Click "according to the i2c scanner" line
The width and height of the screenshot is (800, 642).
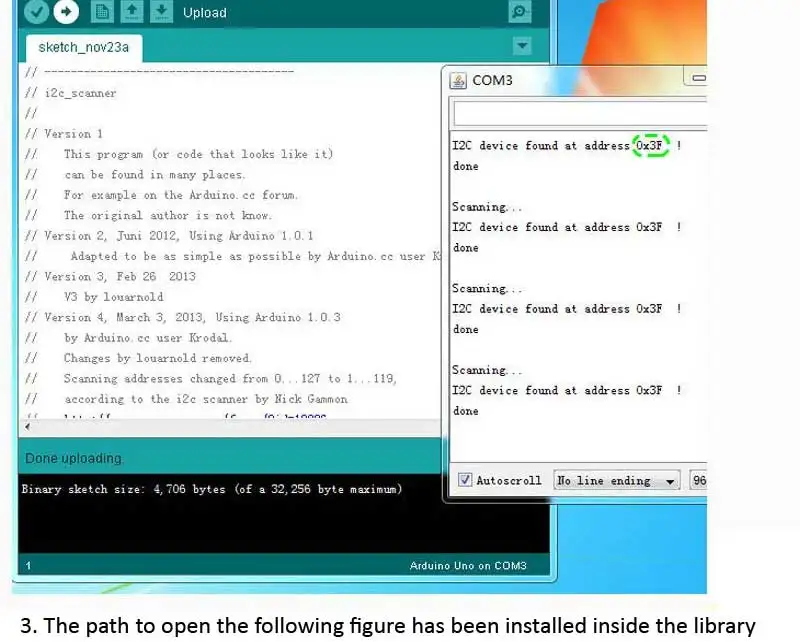(206, 399)
